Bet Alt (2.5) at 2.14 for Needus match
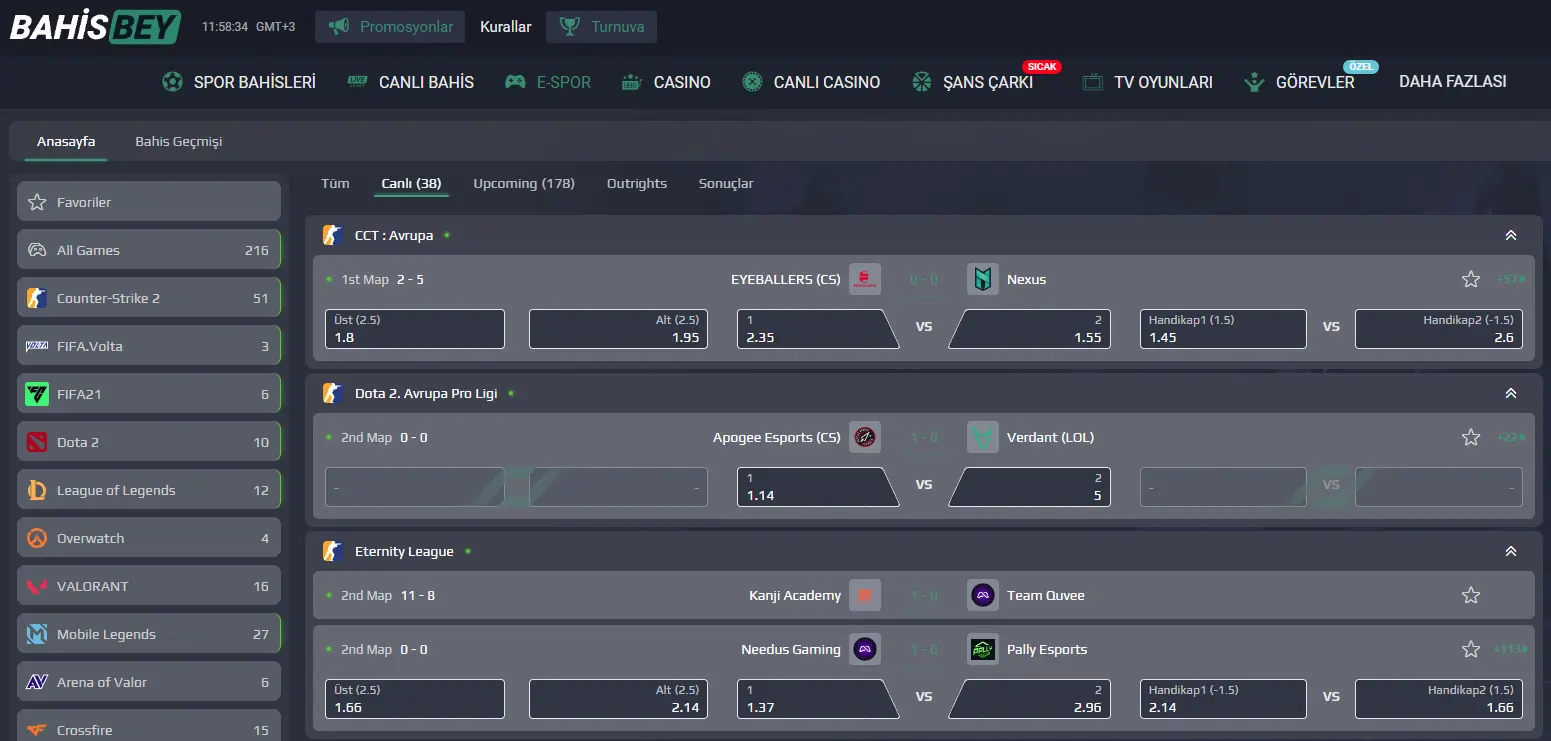This screenshot has width=1551, height=741. (x=618, y=699)
